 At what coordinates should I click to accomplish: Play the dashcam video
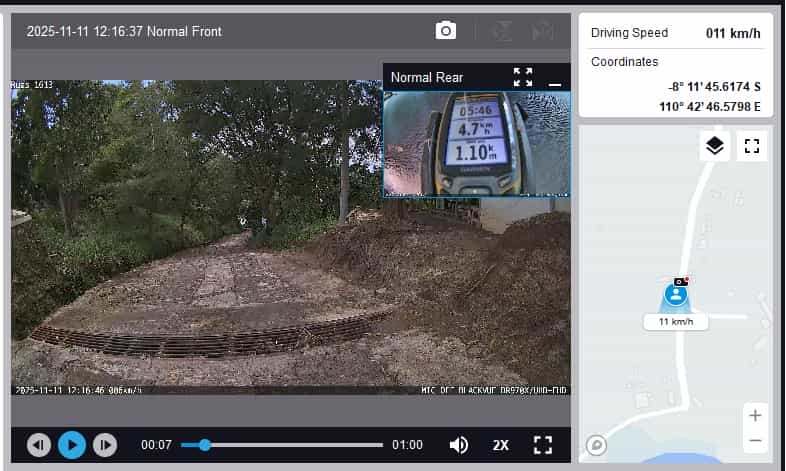(x=72, y=445)
